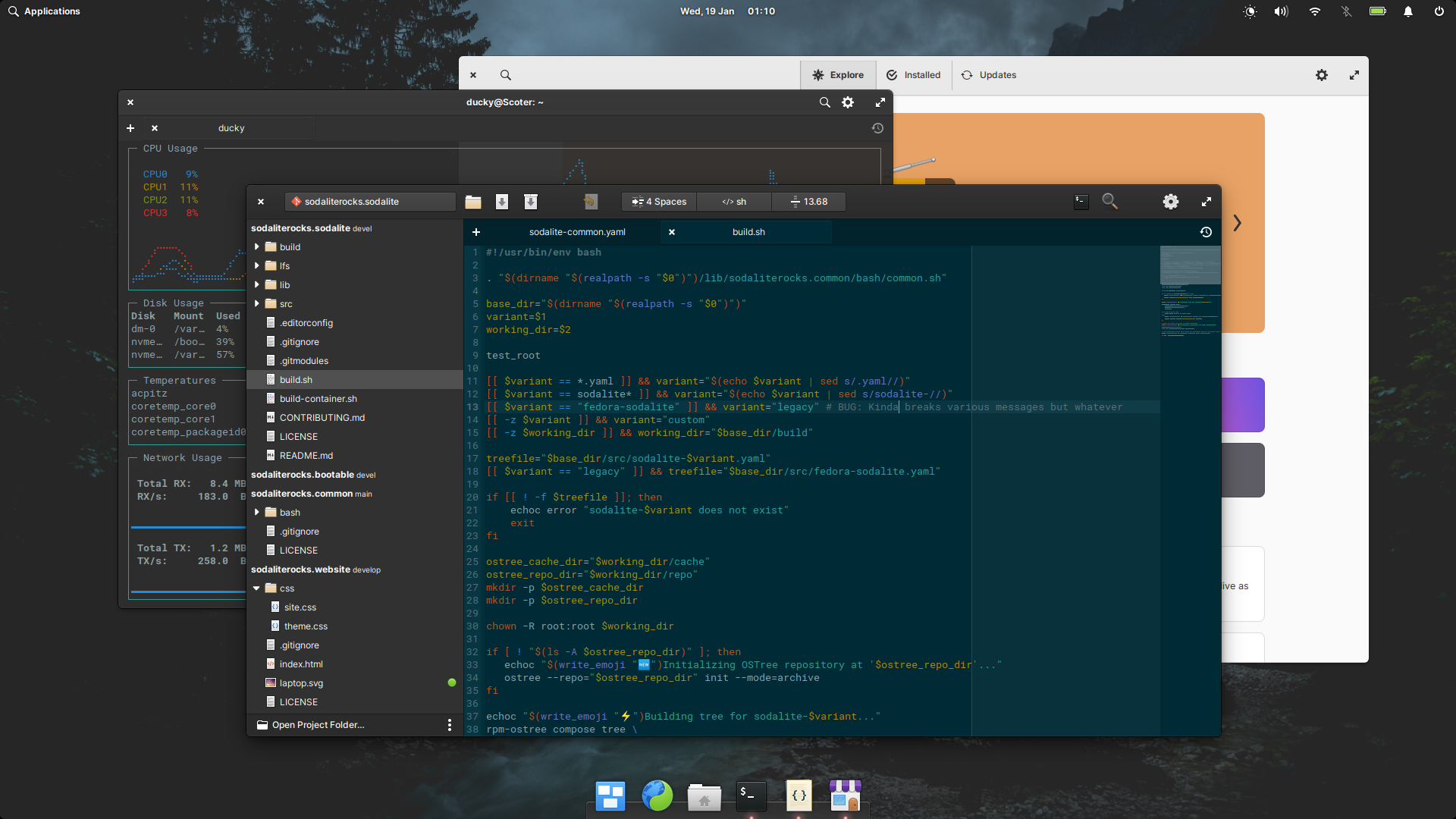Click the revert file icon
The image size is (1456, 819).
[591, 202]
